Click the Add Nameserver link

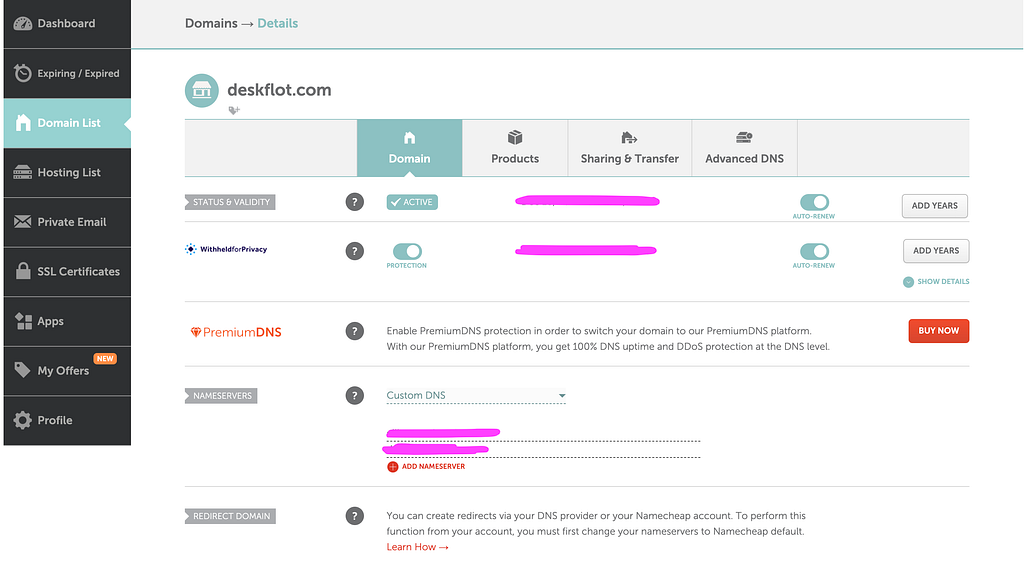434,466
